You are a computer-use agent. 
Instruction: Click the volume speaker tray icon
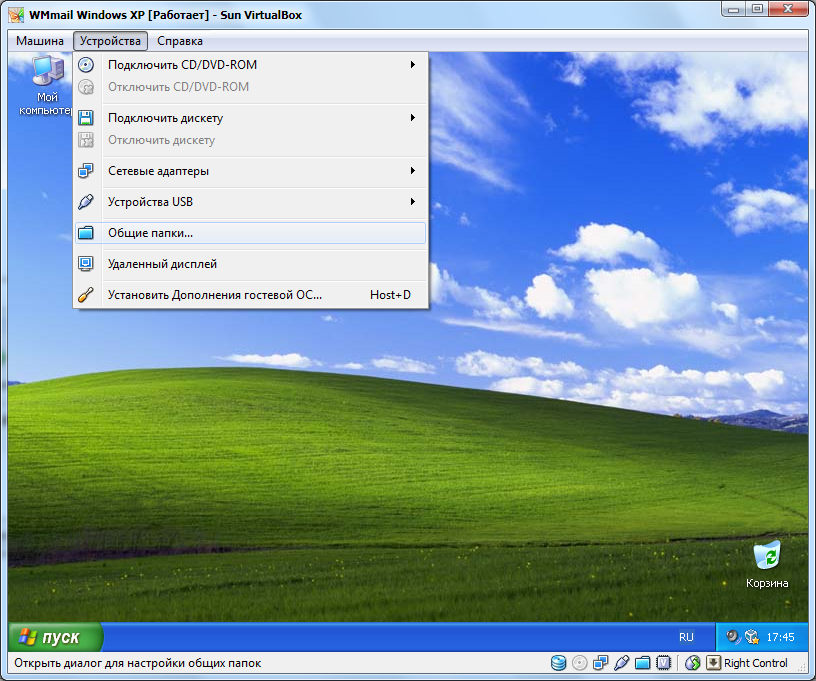(733, 637)
